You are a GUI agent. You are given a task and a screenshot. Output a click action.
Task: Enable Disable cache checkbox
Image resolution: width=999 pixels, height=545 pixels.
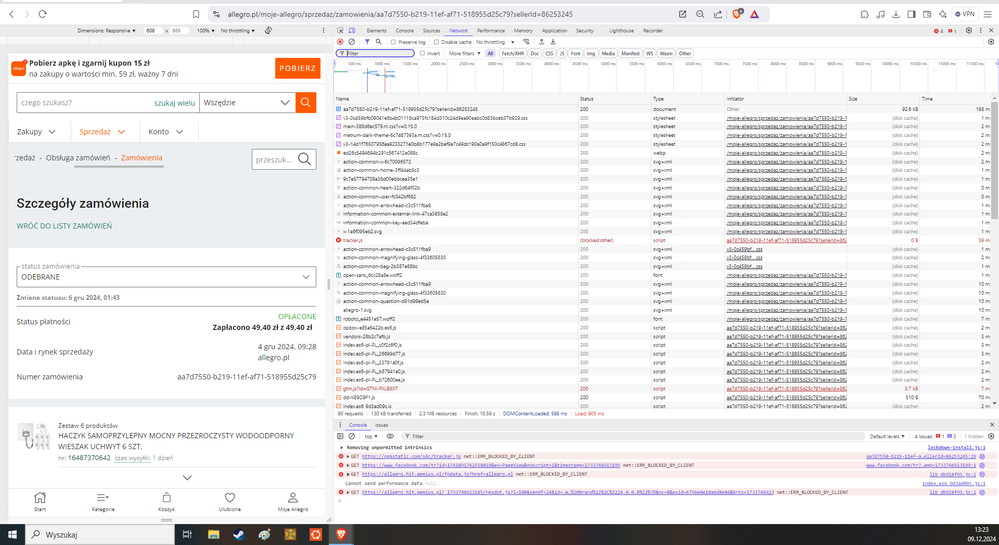[436, 42]
